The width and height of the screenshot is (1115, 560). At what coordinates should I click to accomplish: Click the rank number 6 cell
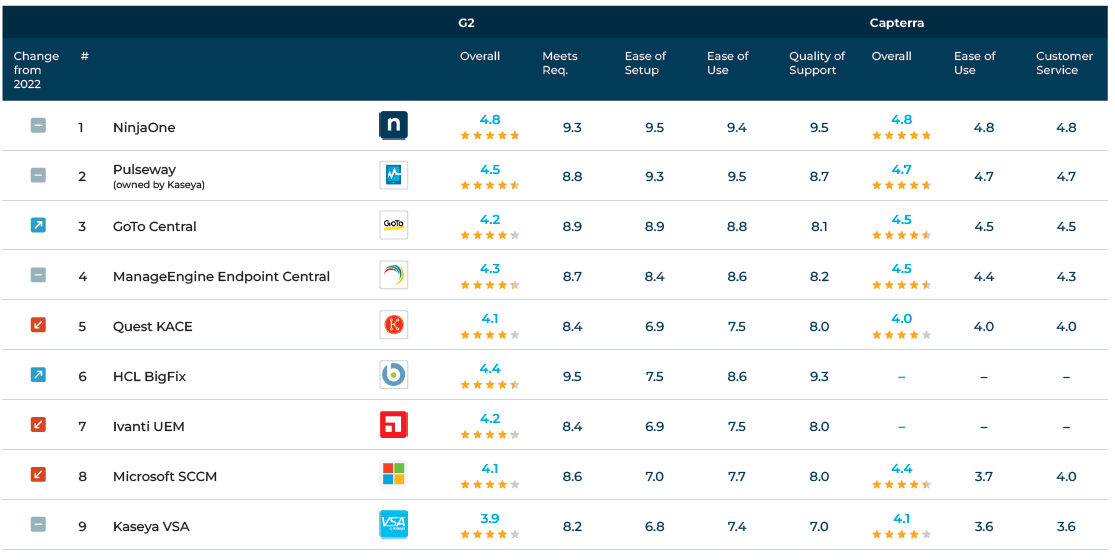pyautogui.click(x=82, y=377)
